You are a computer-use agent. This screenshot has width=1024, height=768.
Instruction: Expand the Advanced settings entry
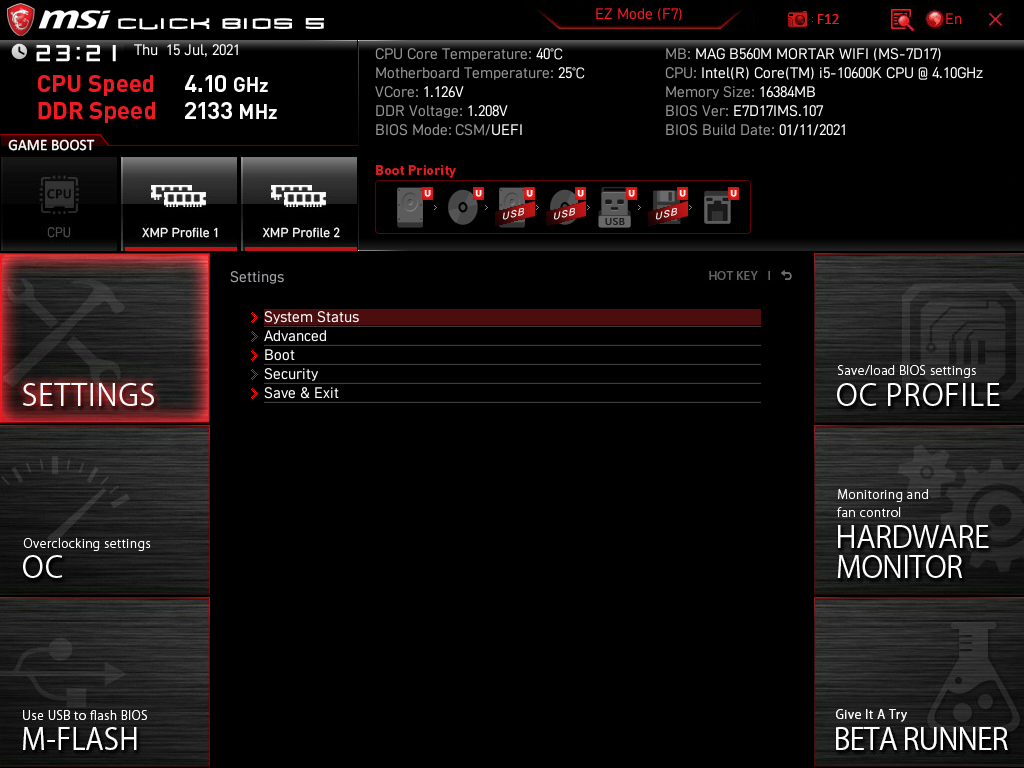[x=295, y=336]
